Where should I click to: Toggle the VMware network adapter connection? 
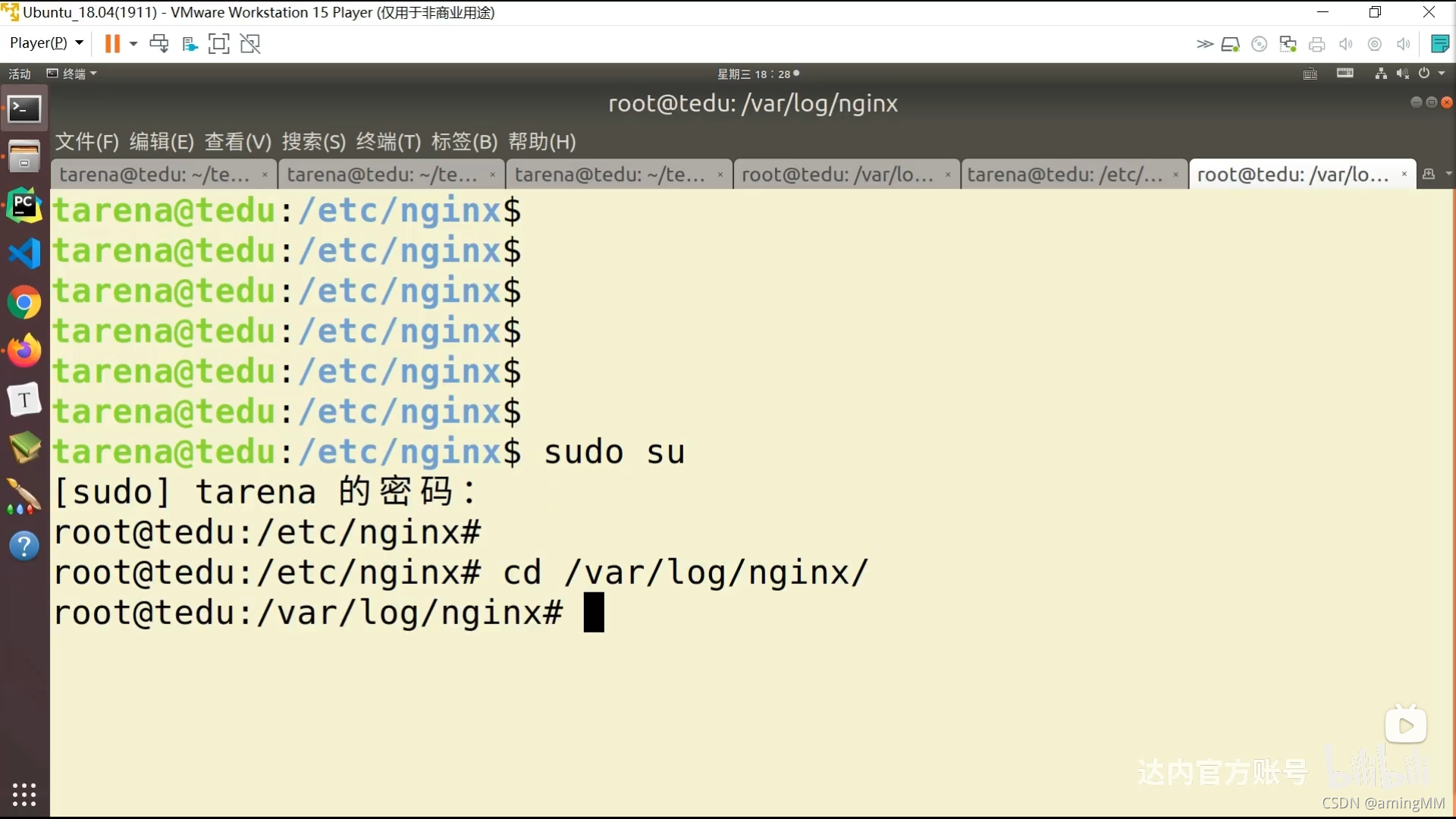(x=1288, y=44)
